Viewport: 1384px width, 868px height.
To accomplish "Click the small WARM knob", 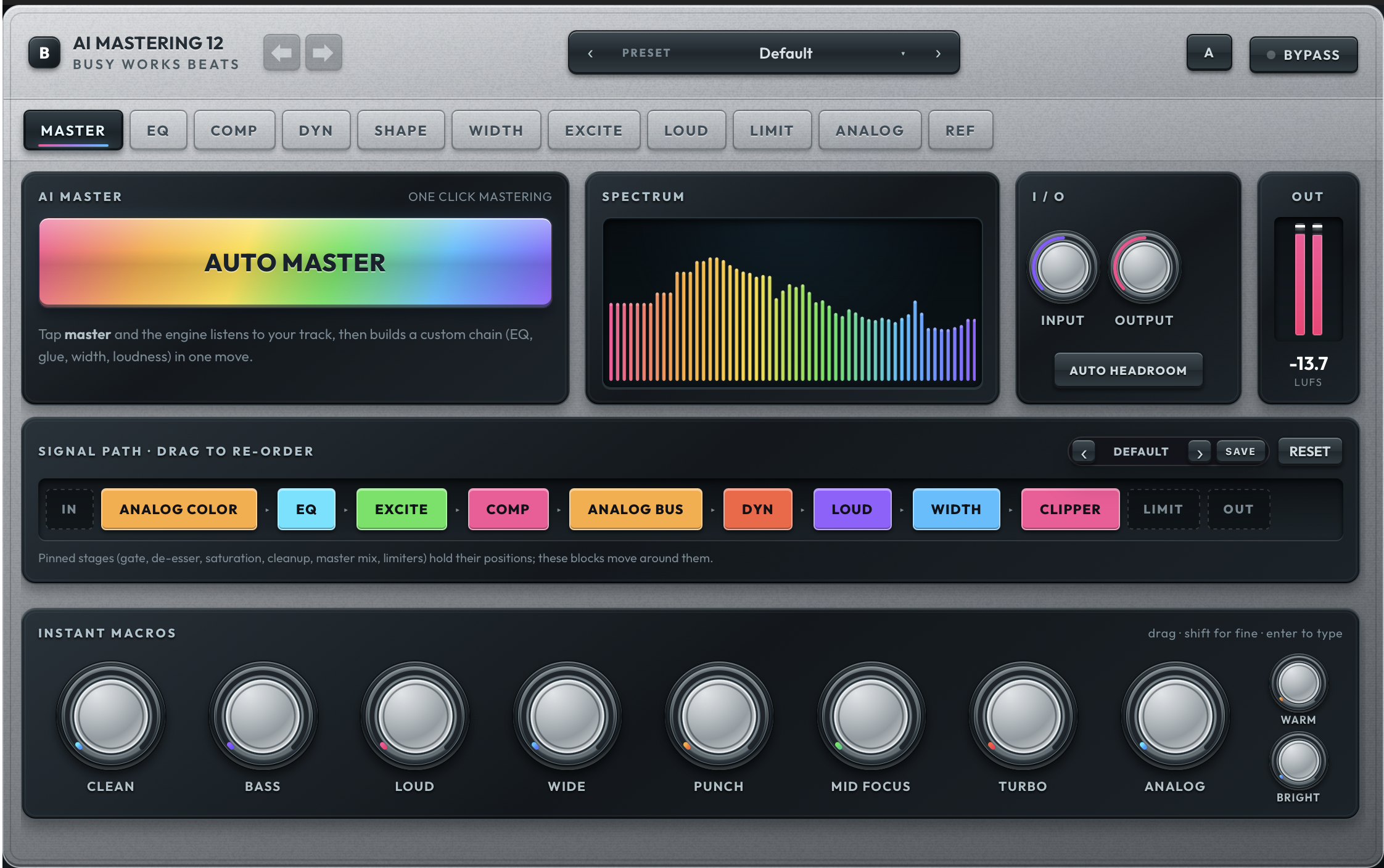I will (x=1298, y=683).
